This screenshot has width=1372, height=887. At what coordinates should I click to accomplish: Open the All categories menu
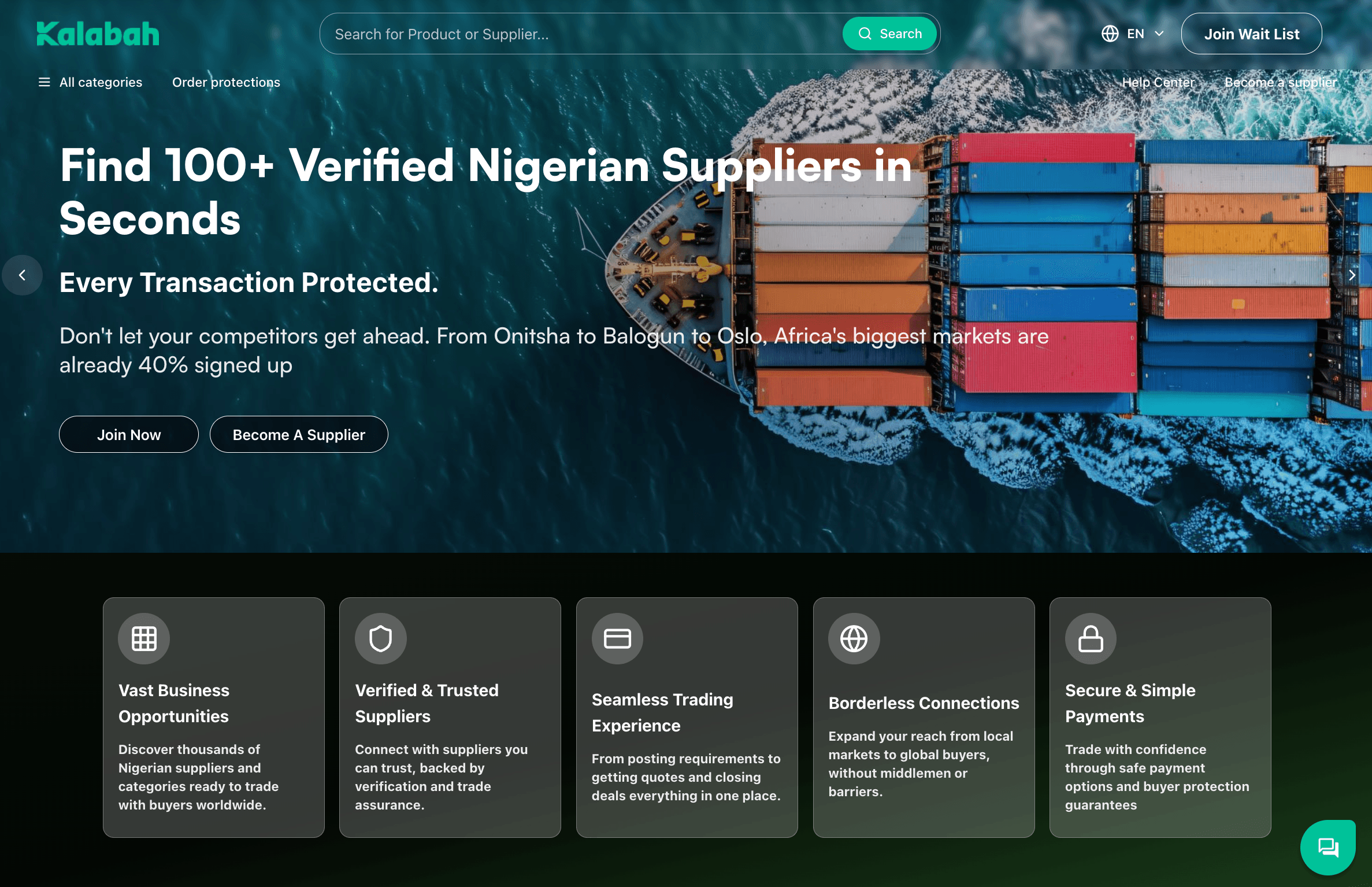click(x=101, y=82)
